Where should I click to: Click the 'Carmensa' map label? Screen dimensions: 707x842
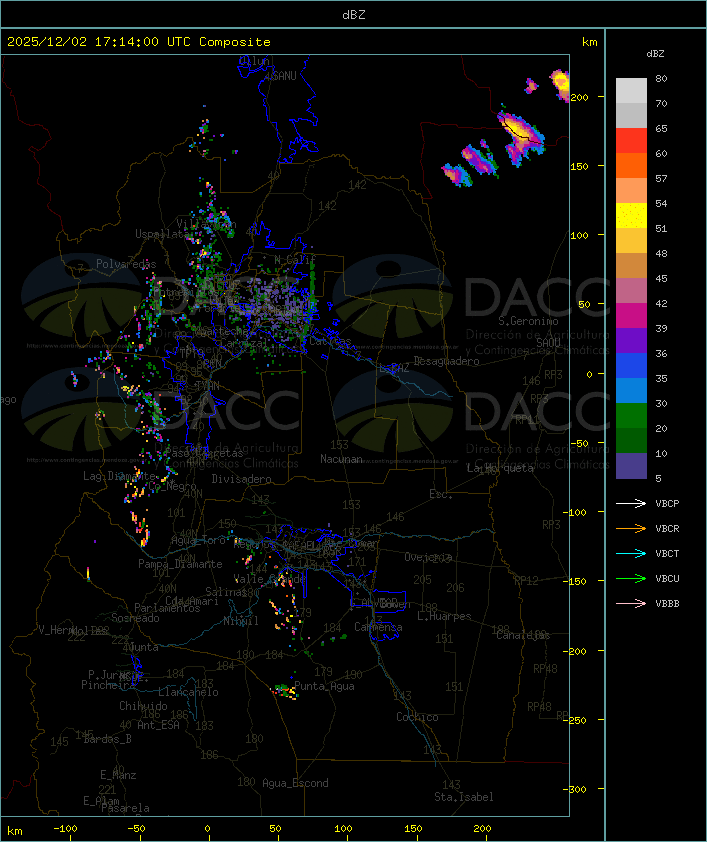click(x=378, y=627)
